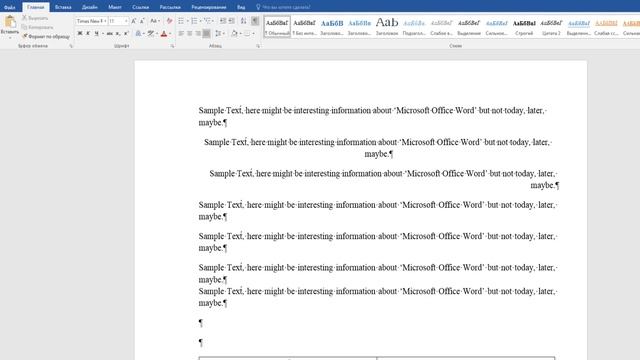Open the Paste options dropdown arrow
This screenshot has height=360, width=640.
click(x=10, y=37)
